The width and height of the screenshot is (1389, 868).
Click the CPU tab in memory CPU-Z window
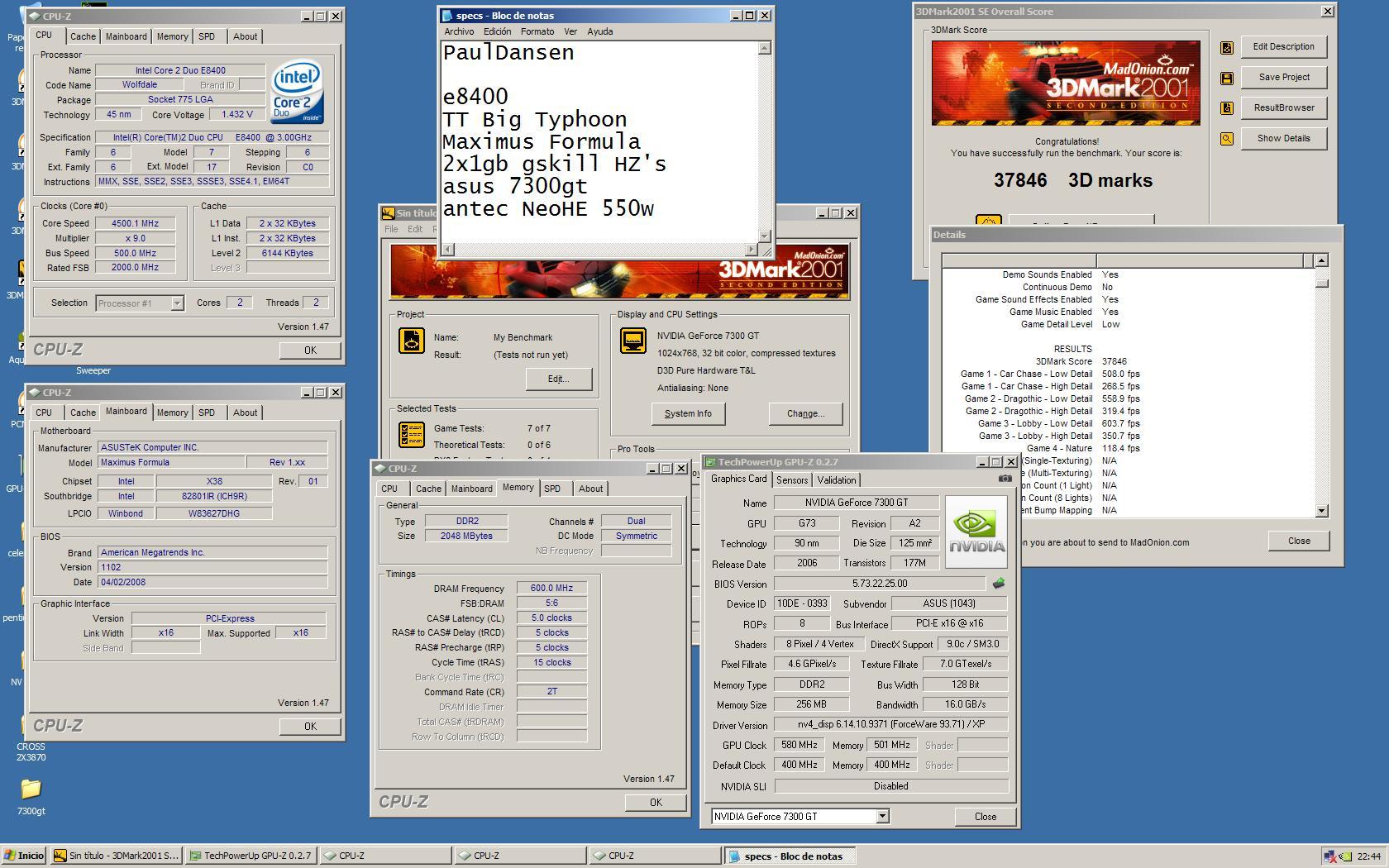pos(389,489)
